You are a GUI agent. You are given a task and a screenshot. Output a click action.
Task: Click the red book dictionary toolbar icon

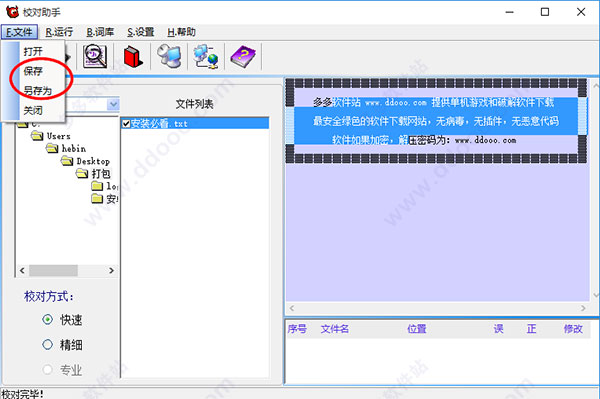(x=133, y=56)
